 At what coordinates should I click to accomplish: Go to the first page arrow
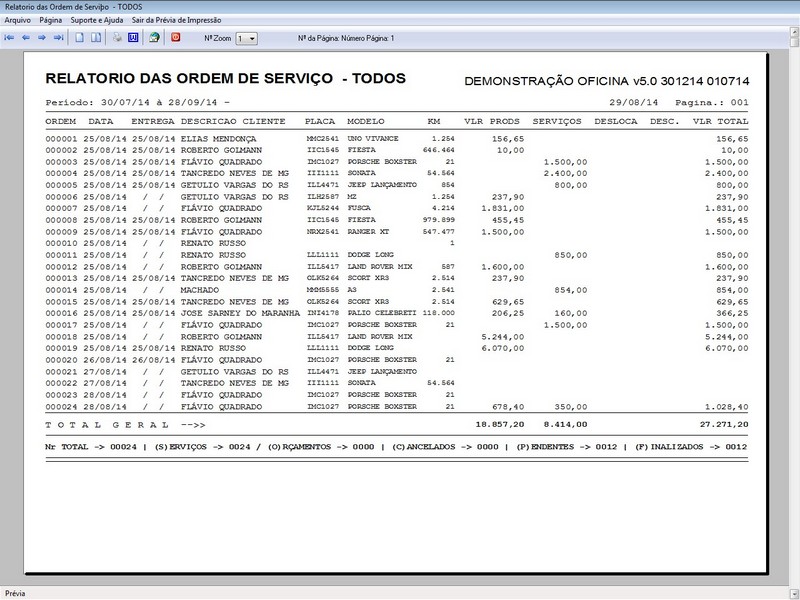(x=9, y=38)
